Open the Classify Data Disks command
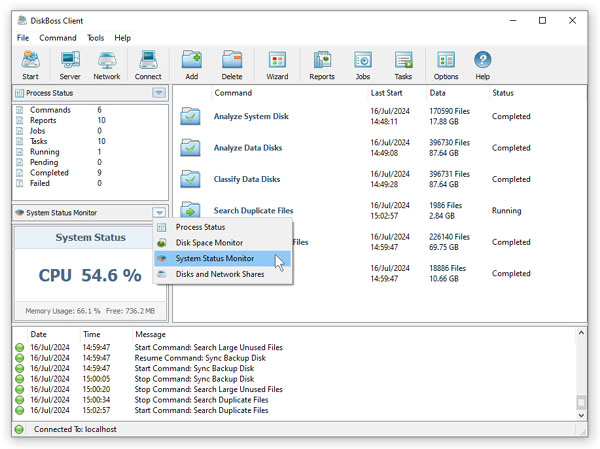The width and height of the screenshot is (600, 449). (247, 179)
